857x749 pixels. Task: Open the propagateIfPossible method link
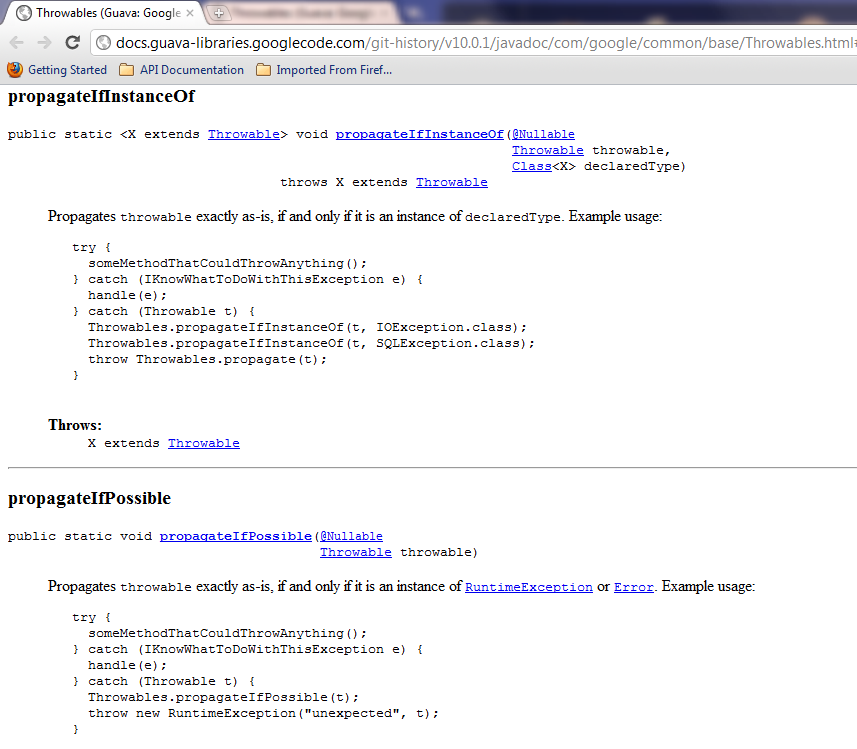(x=235, y=535)
